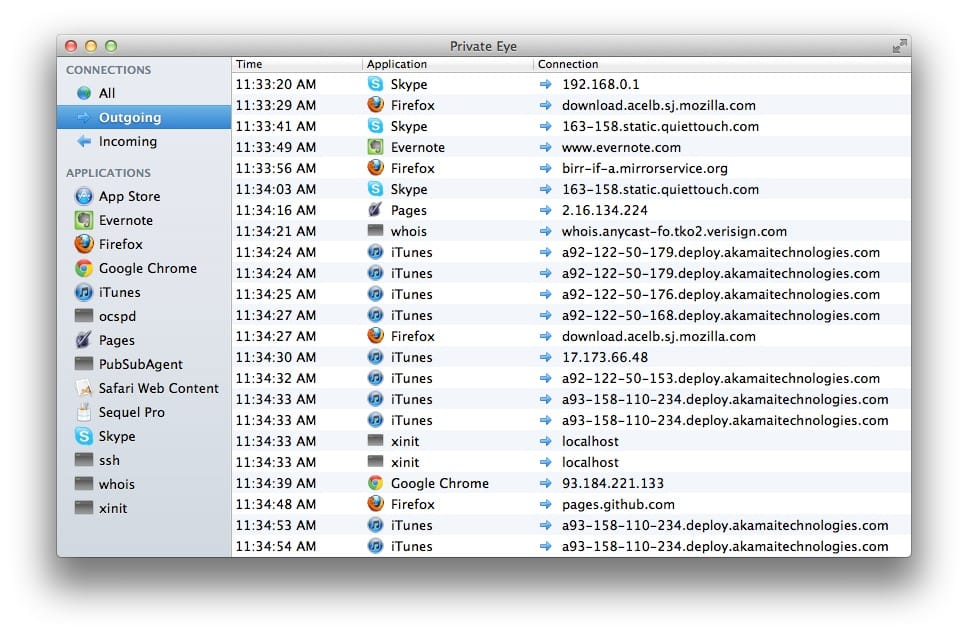The height and width of the screenshot is (636, 968).
Task: Click the App Store icon in sidebar
Action: coord(83,196)
